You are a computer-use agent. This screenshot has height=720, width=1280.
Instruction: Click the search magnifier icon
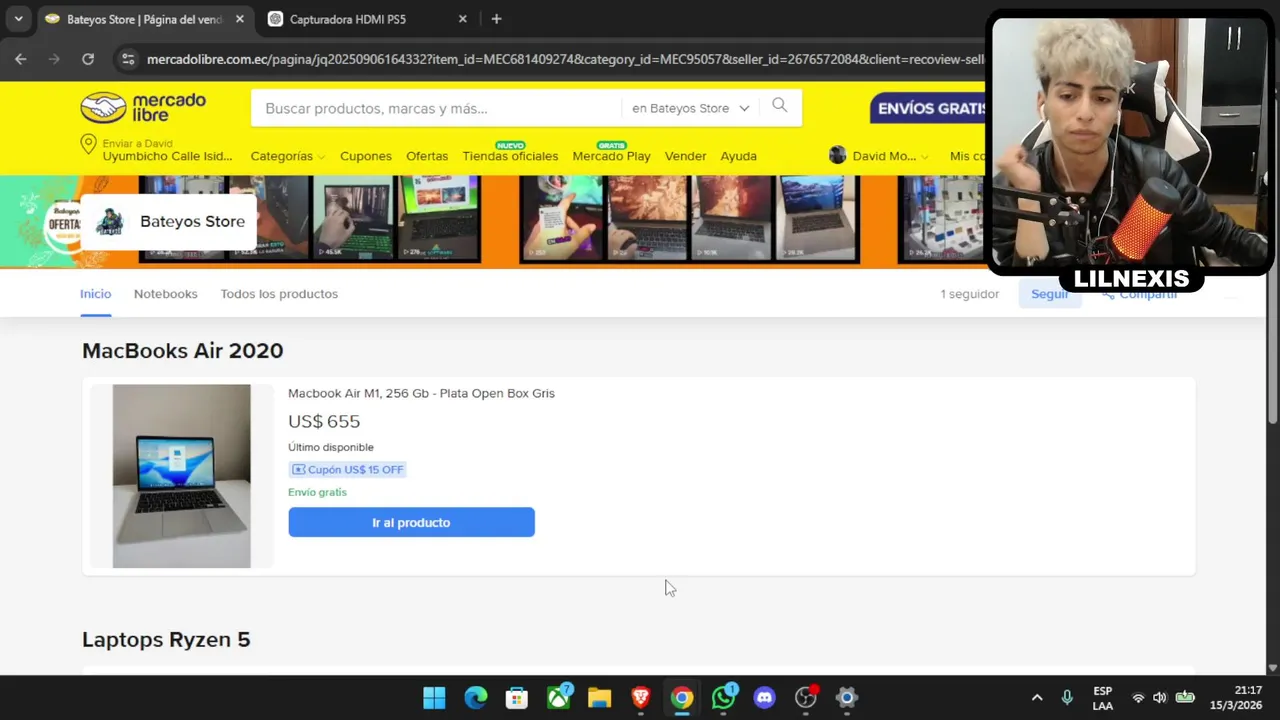click(780, 106)
